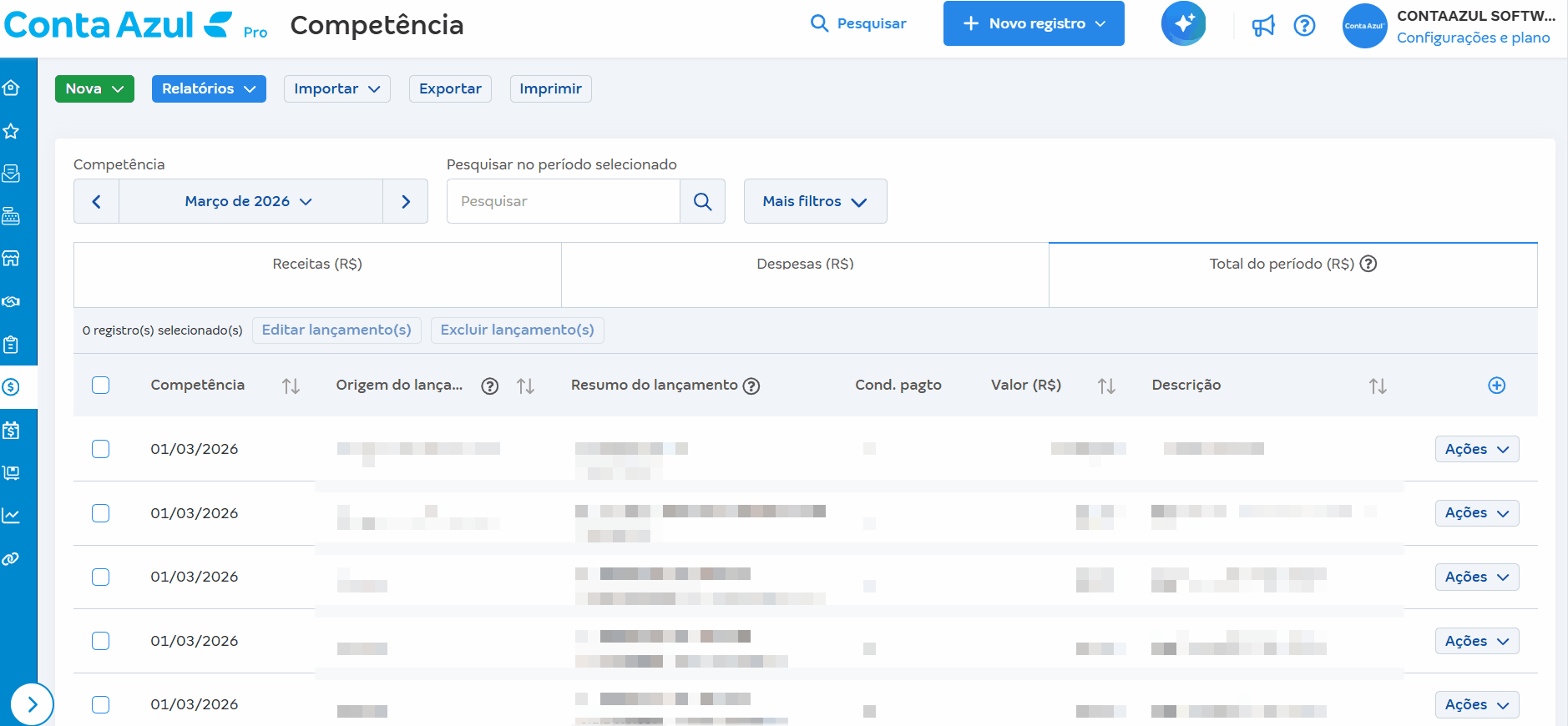Image resolution: width=1568 pixels, height=726 pixels.
Task: Open the Nova dropdown
Action: click(94, 88)
